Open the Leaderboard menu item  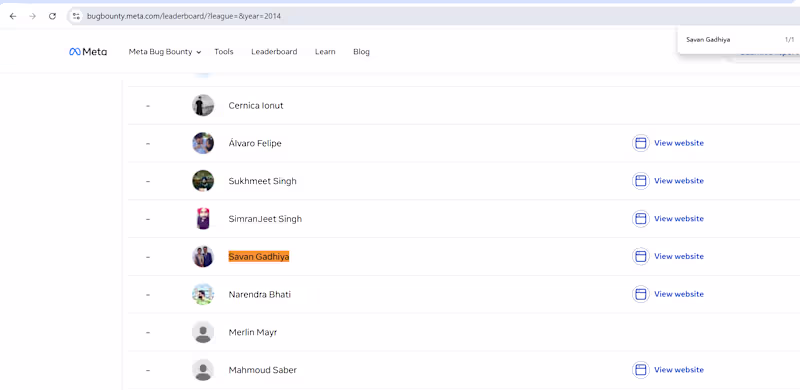[x=274, y=52]
